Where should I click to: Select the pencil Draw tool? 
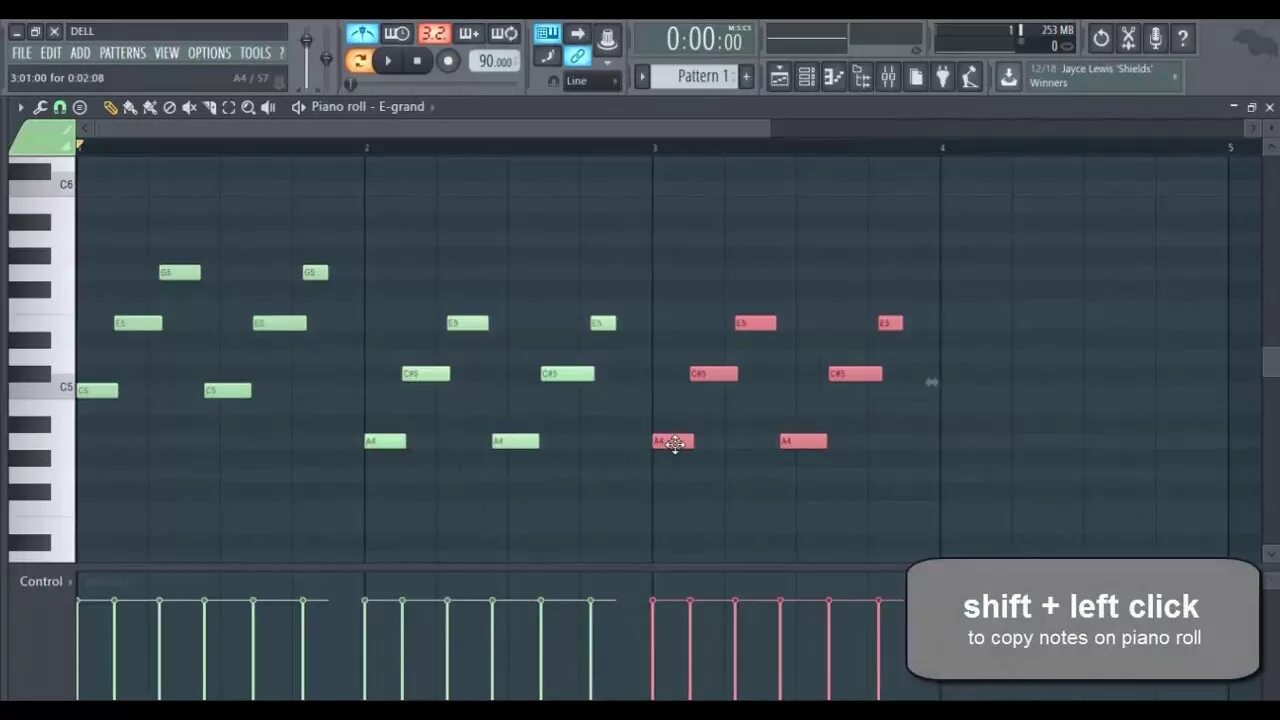point(111,107)
